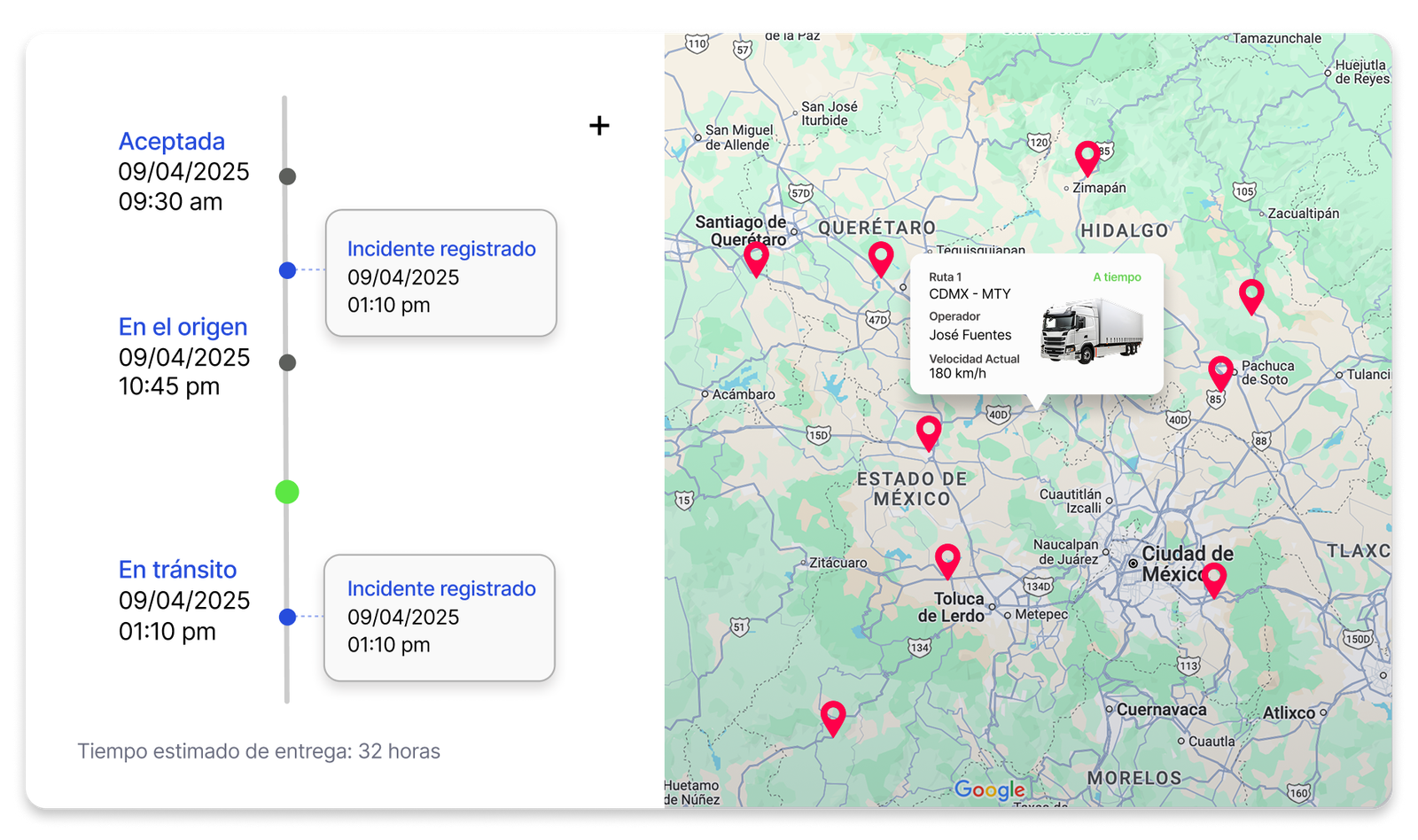Click the Atlixco city label on map
Image resolution: width=1418 pixels, height=840 pixels.
click(1289, 712)
